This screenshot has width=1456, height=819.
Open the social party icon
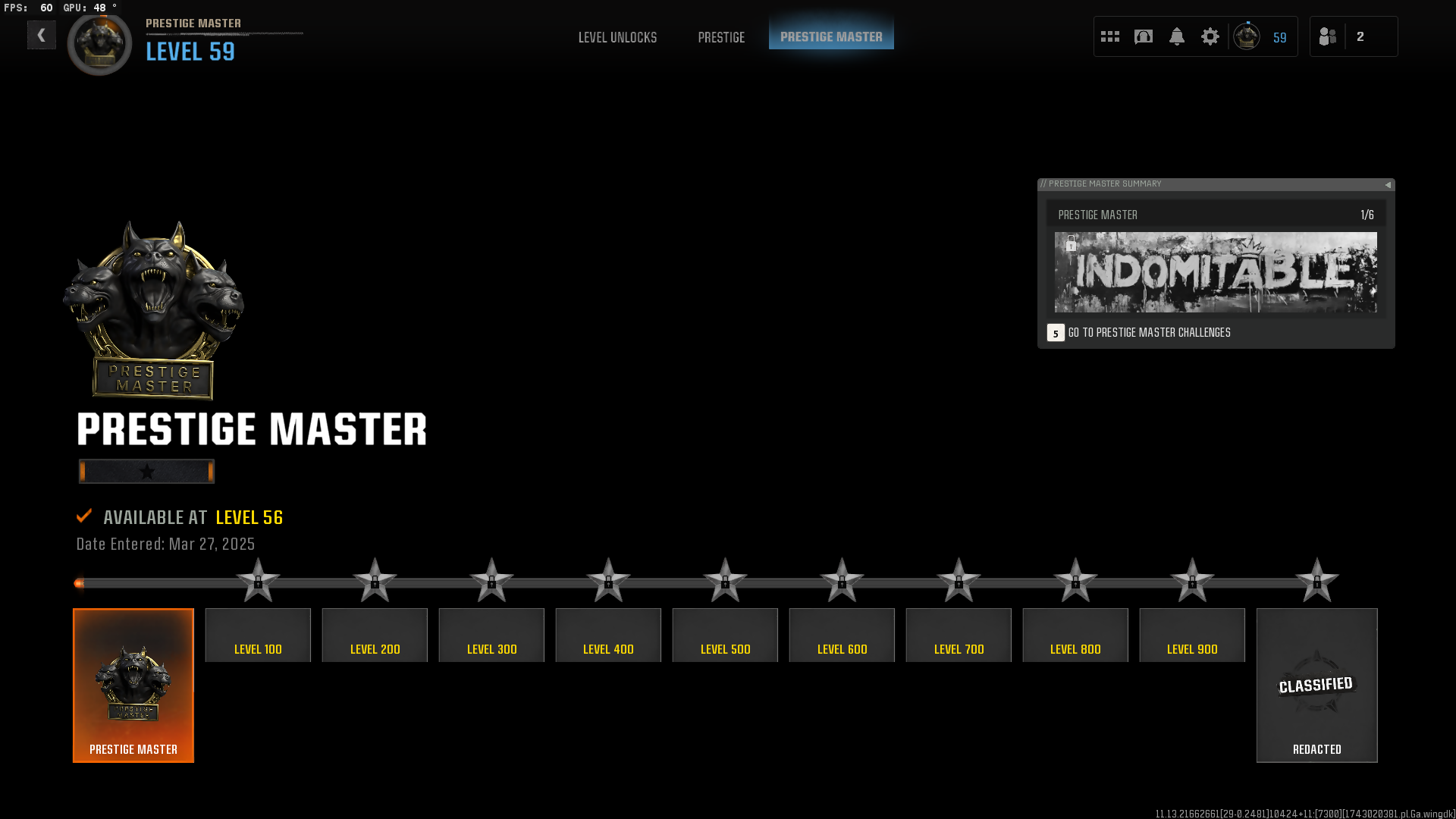pyautogui.click(x=1328, y=36)
